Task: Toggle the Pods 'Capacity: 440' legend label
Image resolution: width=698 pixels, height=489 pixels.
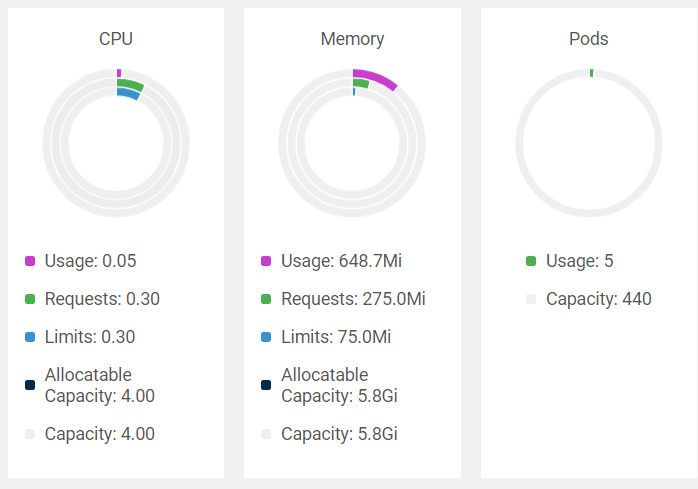Action: pos(598,299)
